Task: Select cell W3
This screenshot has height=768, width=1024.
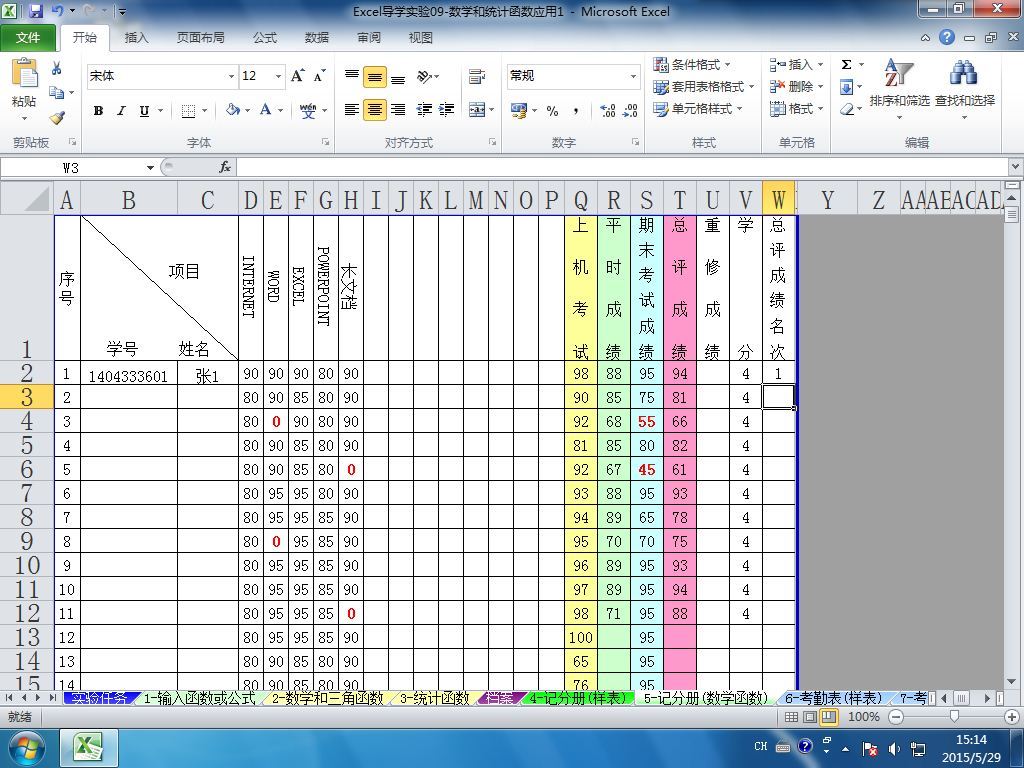Action: pyautogui.click(x=778, y=397)
